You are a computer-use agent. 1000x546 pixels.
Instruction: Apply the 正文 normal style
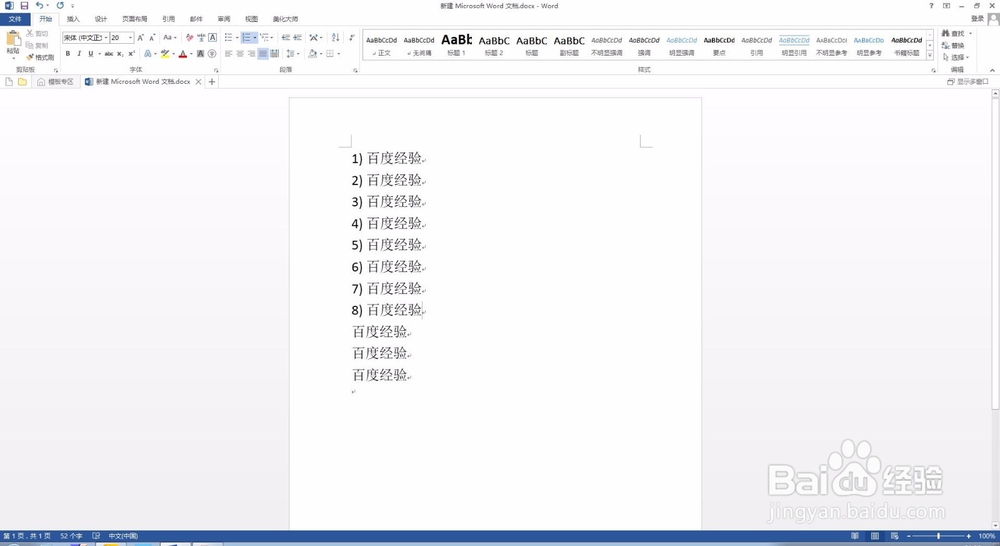[x=381, y=45]
